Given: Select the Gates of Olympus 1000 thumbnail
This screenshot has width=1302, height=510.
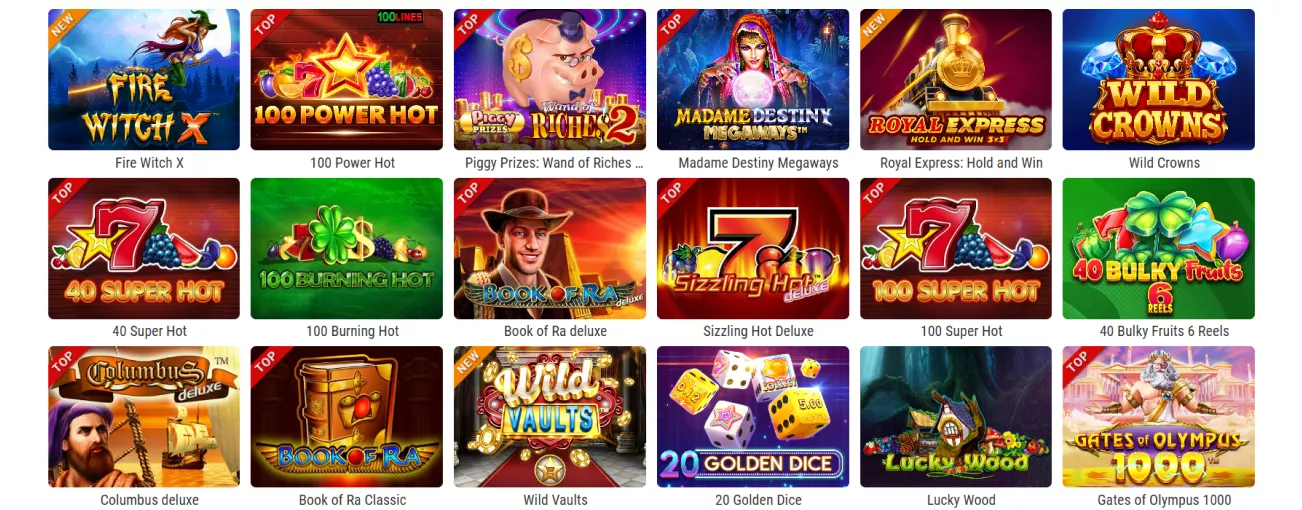Looking at the screenshot, I should click(1159, 417).
